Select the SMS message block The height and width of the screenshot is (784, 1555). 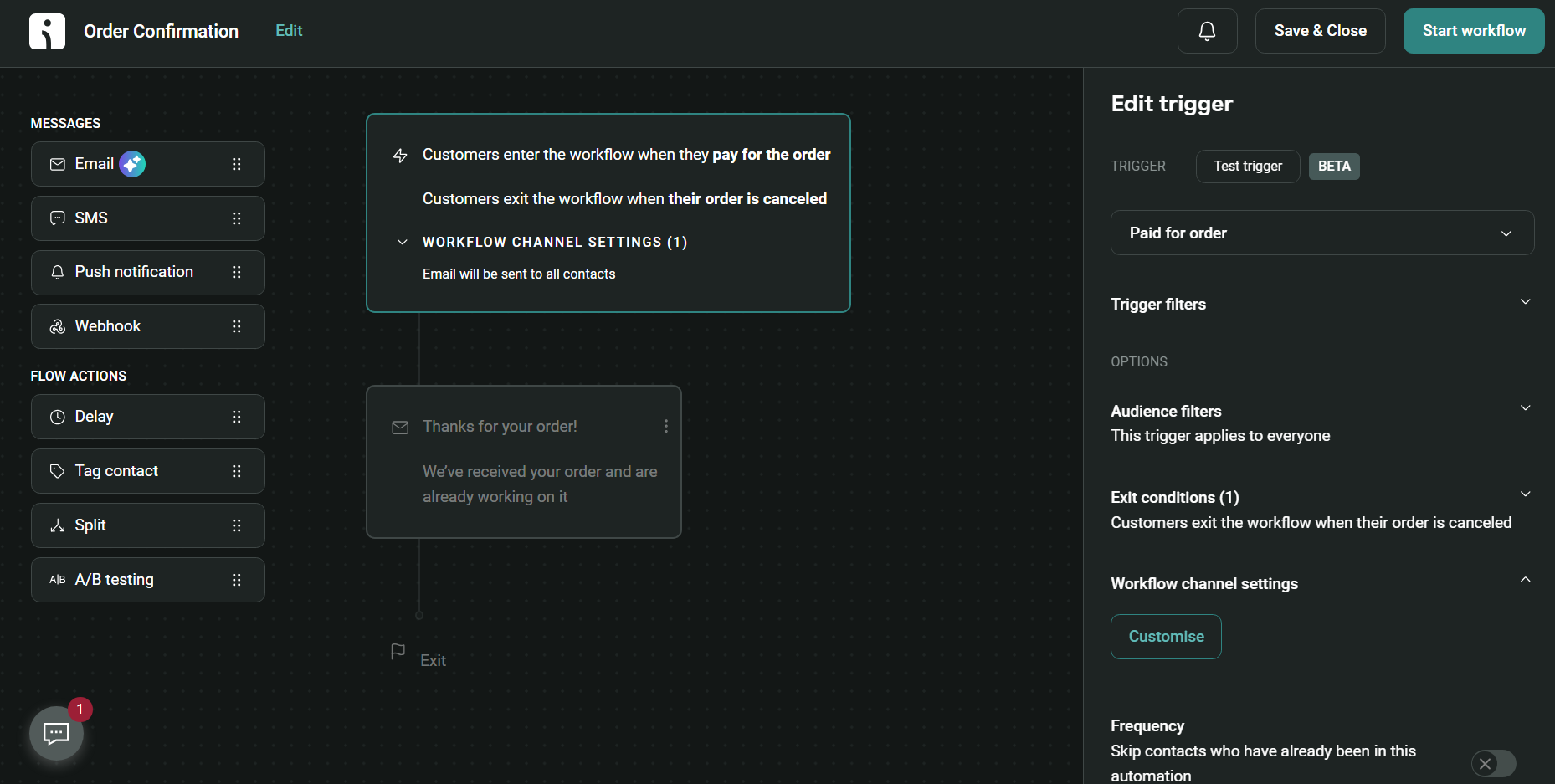(148, 218)
